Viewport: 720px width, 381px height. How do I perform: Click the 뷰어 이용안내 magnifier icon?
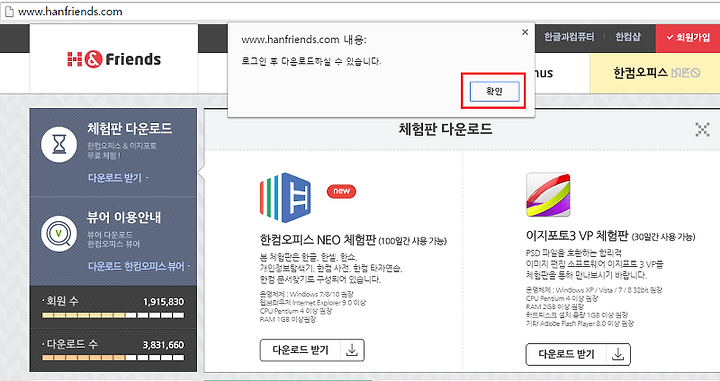tap(59, 233)
